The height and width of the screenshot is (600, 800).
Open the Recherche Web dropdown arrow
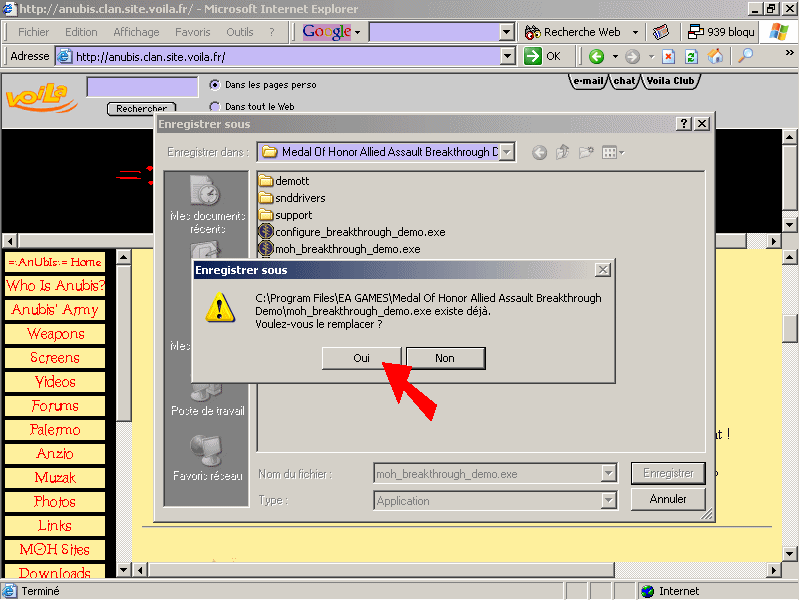(635, 32)
